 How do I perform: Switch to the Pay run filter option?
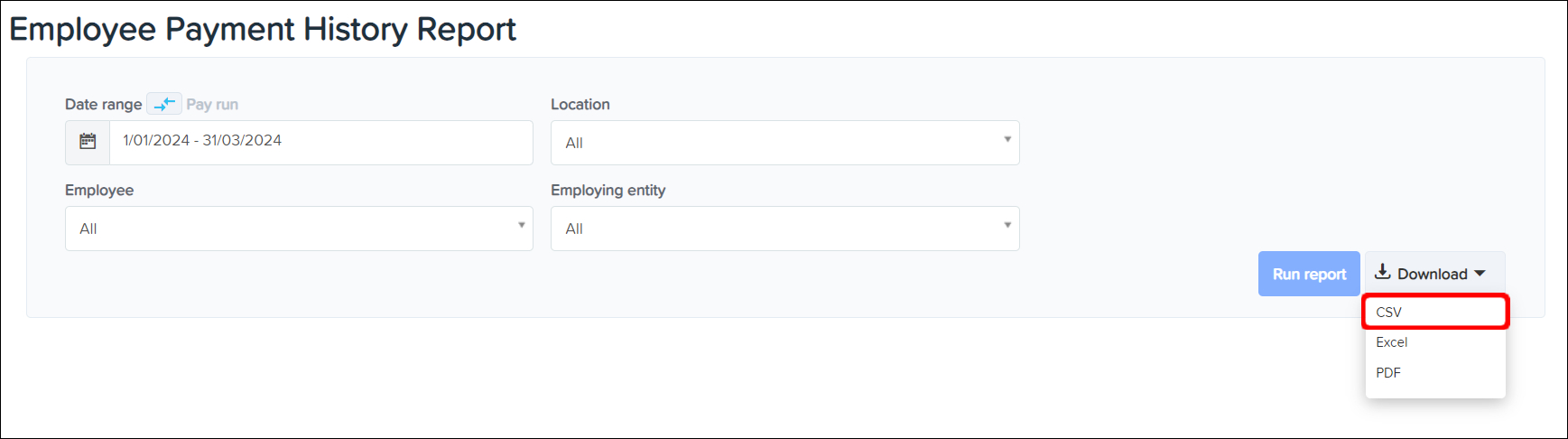[x=212, y=105]
